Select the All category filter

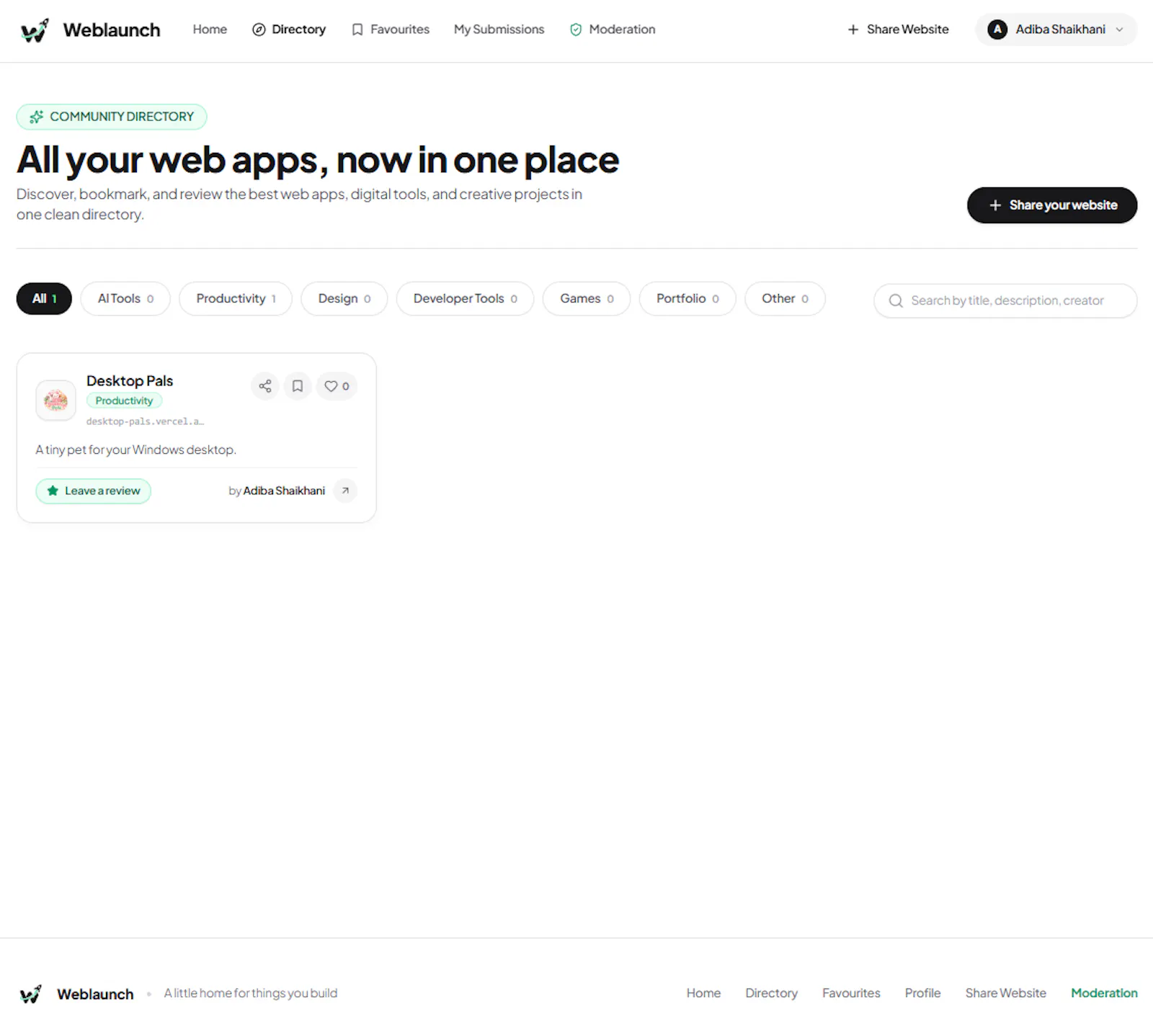(44, 298)
